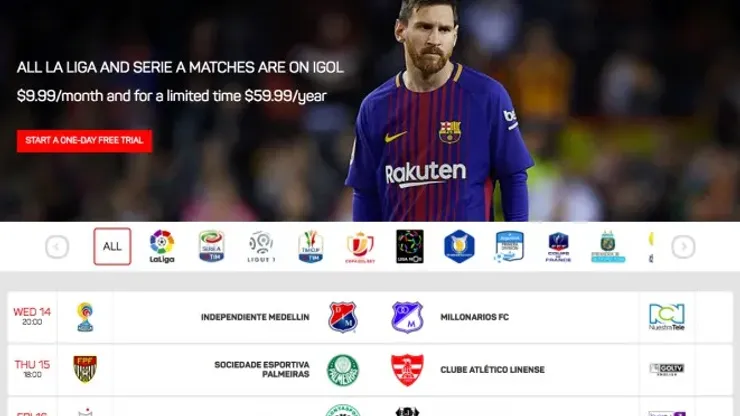The height and width of the screenshot is (416, 740).
Task: Select the TIM Cup league icon
Action: [311, 246]
